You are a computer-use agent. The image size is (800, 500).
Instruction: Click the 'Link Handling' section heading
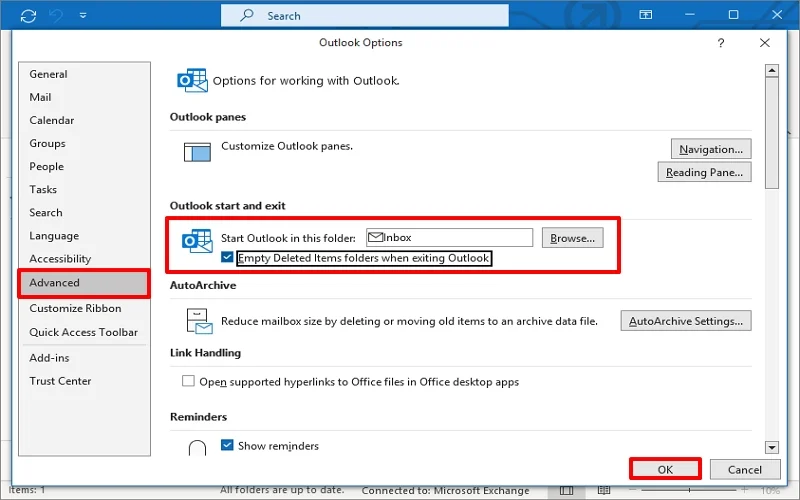[x=205, y=353]
